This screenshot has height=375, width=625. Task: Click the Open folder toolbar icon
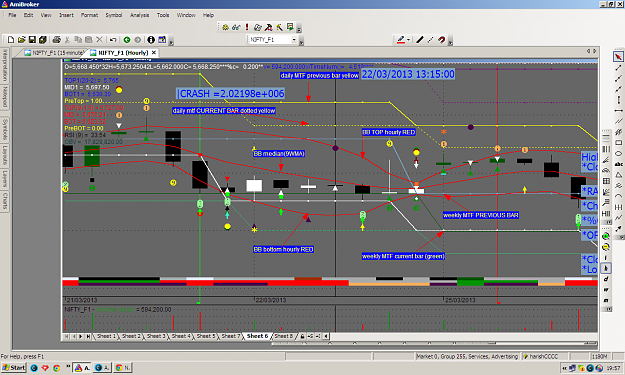pos(22,39)
